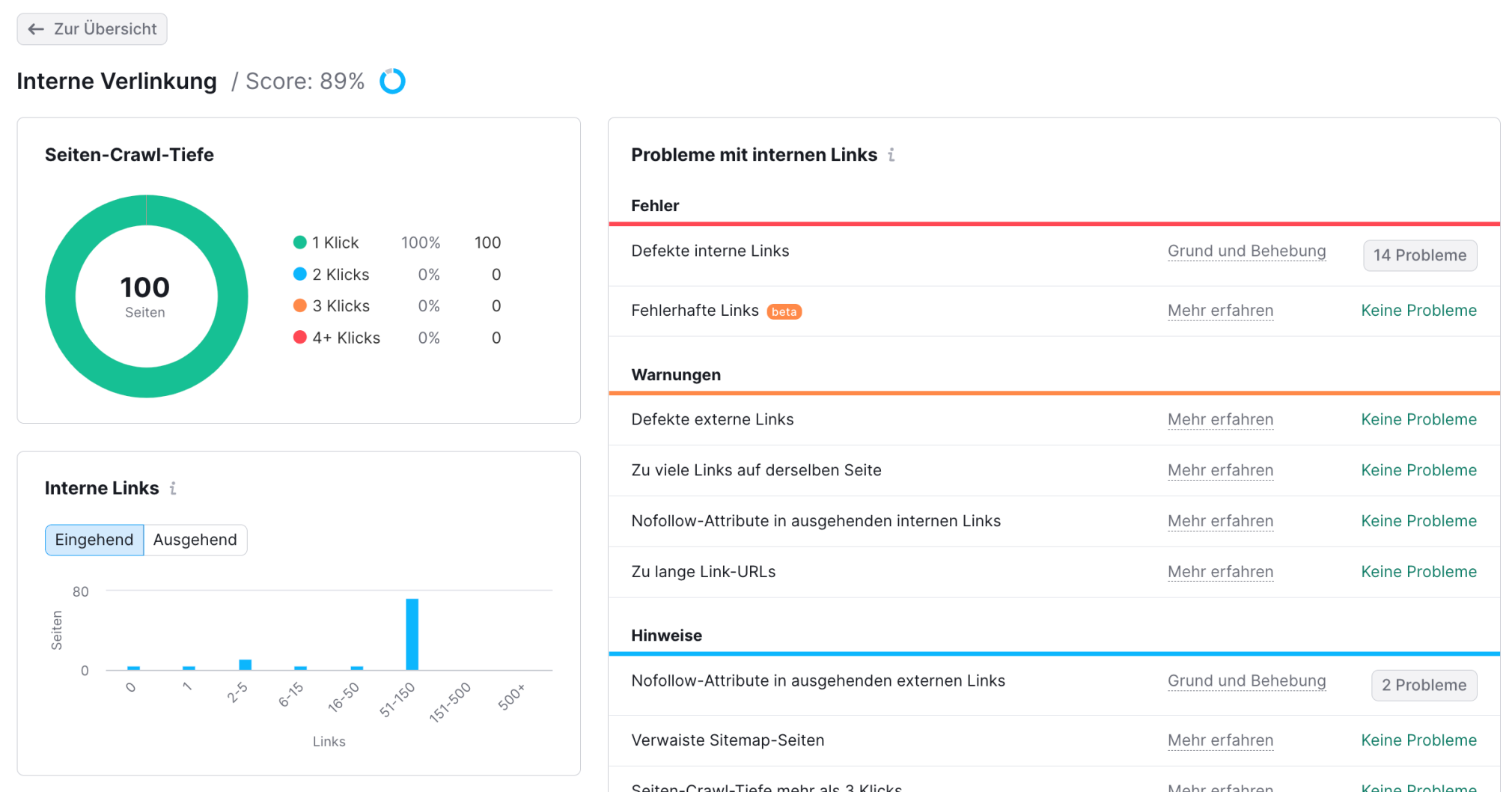
Task: Click Mehr erfahren for Zu lange Link-URLs
Action: tap(1220, 571)
